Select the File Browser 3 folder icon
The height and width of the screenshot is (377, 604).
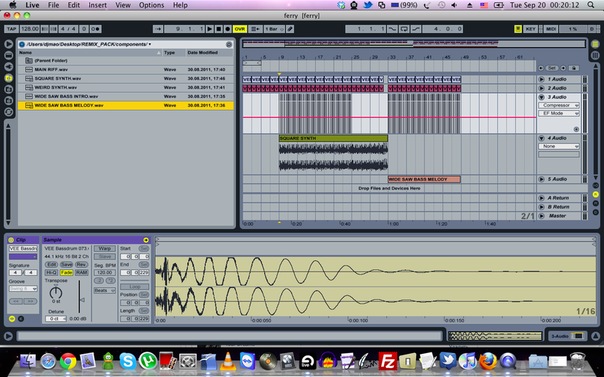[x=8, y=101]
